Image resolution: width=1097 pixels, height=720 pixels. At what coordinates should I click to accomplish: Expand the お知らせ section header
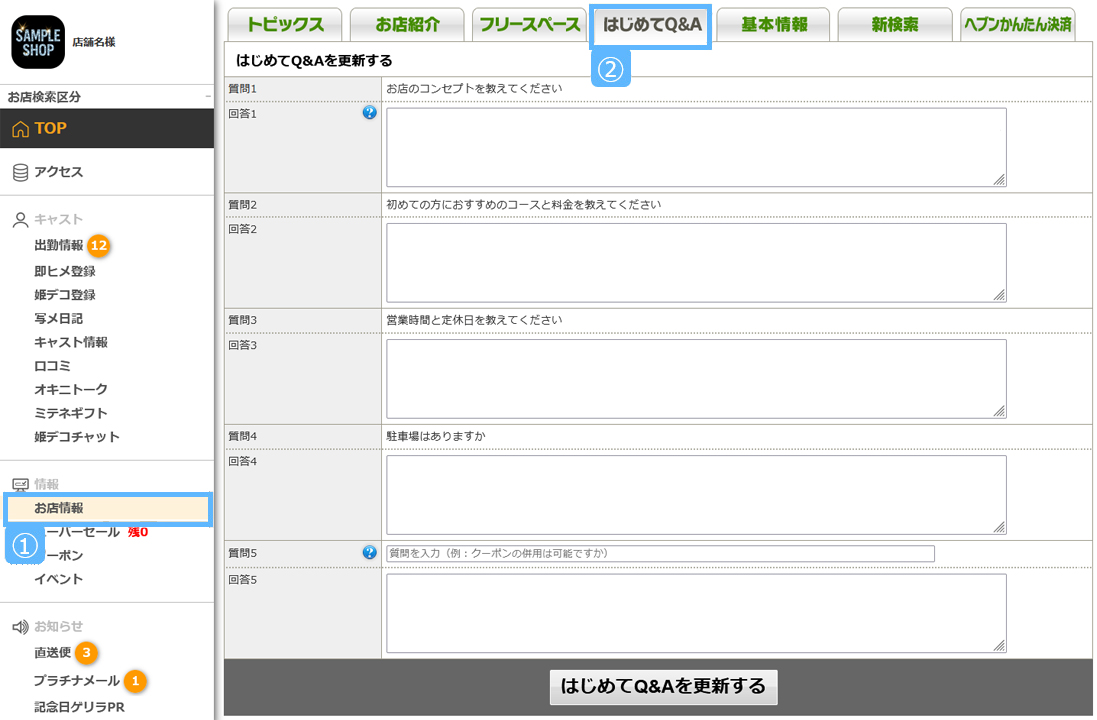point(58,627)
